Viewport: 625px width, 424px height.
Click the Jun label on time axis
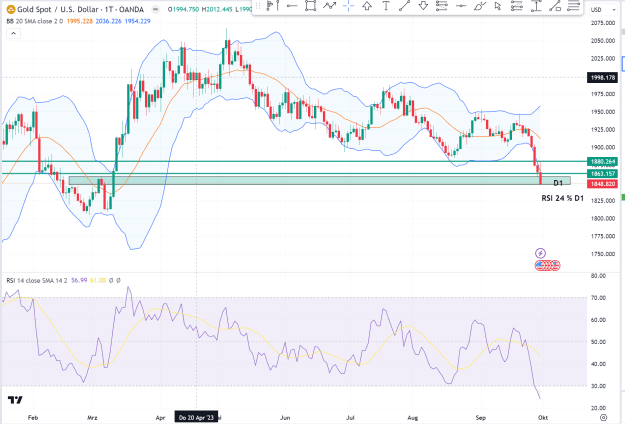pyautogui.click(x=285, y=418)
